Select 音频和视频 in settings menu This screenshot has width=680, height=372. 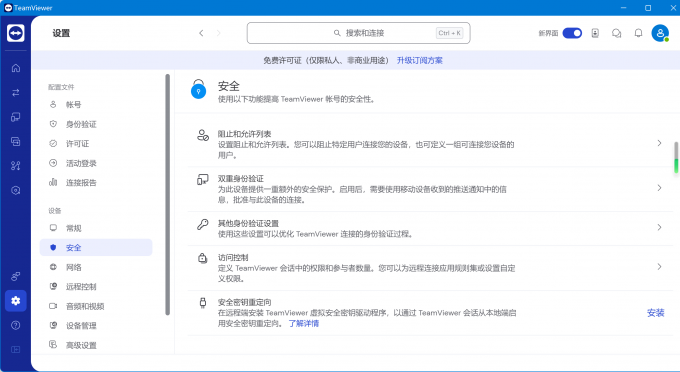(96, 306)
